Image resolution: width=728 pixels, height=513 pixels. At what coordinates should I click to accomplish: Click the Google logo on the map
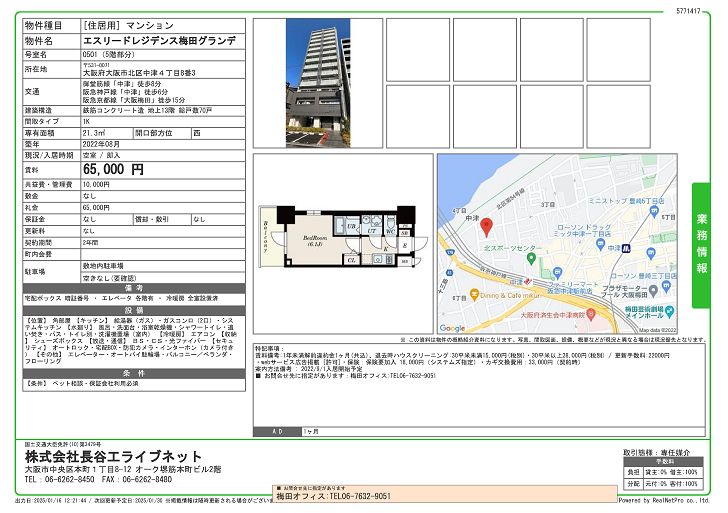pyautogui.click(x=452, y=328)
